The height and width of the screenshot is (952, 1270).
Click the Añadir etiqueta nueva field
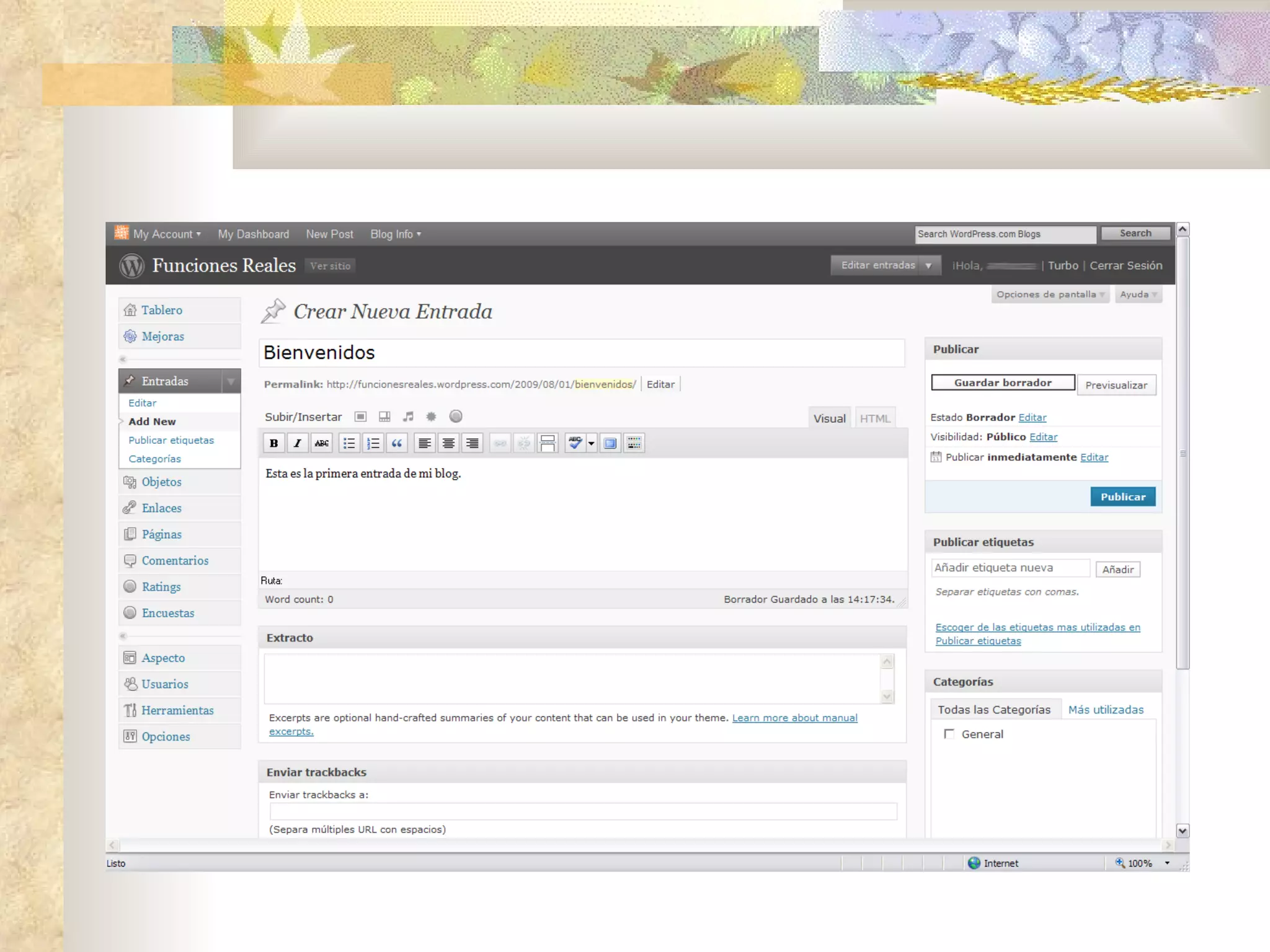(x=1010, y=568)
